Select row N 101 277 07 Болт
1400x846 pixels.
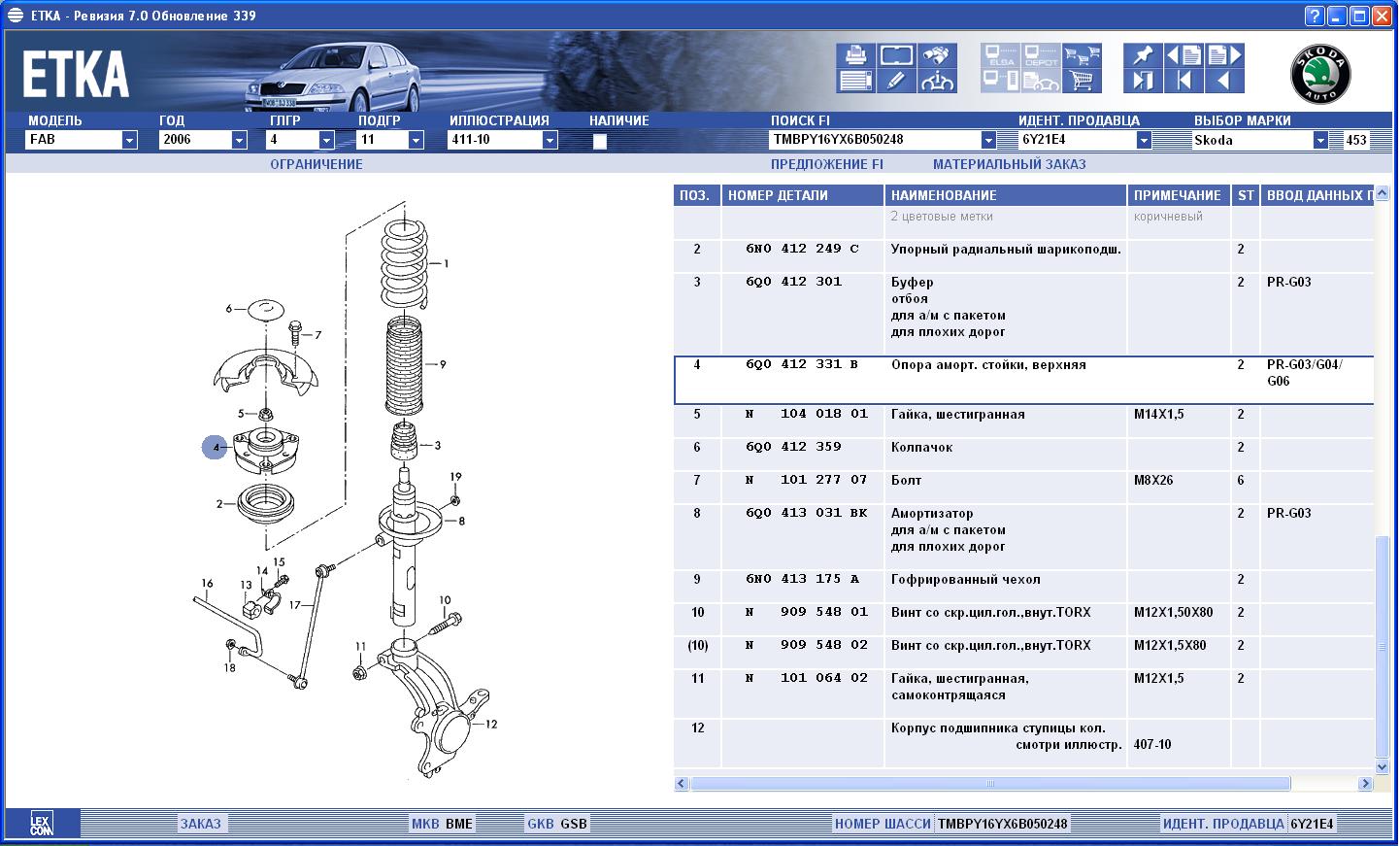point(1024,488)
